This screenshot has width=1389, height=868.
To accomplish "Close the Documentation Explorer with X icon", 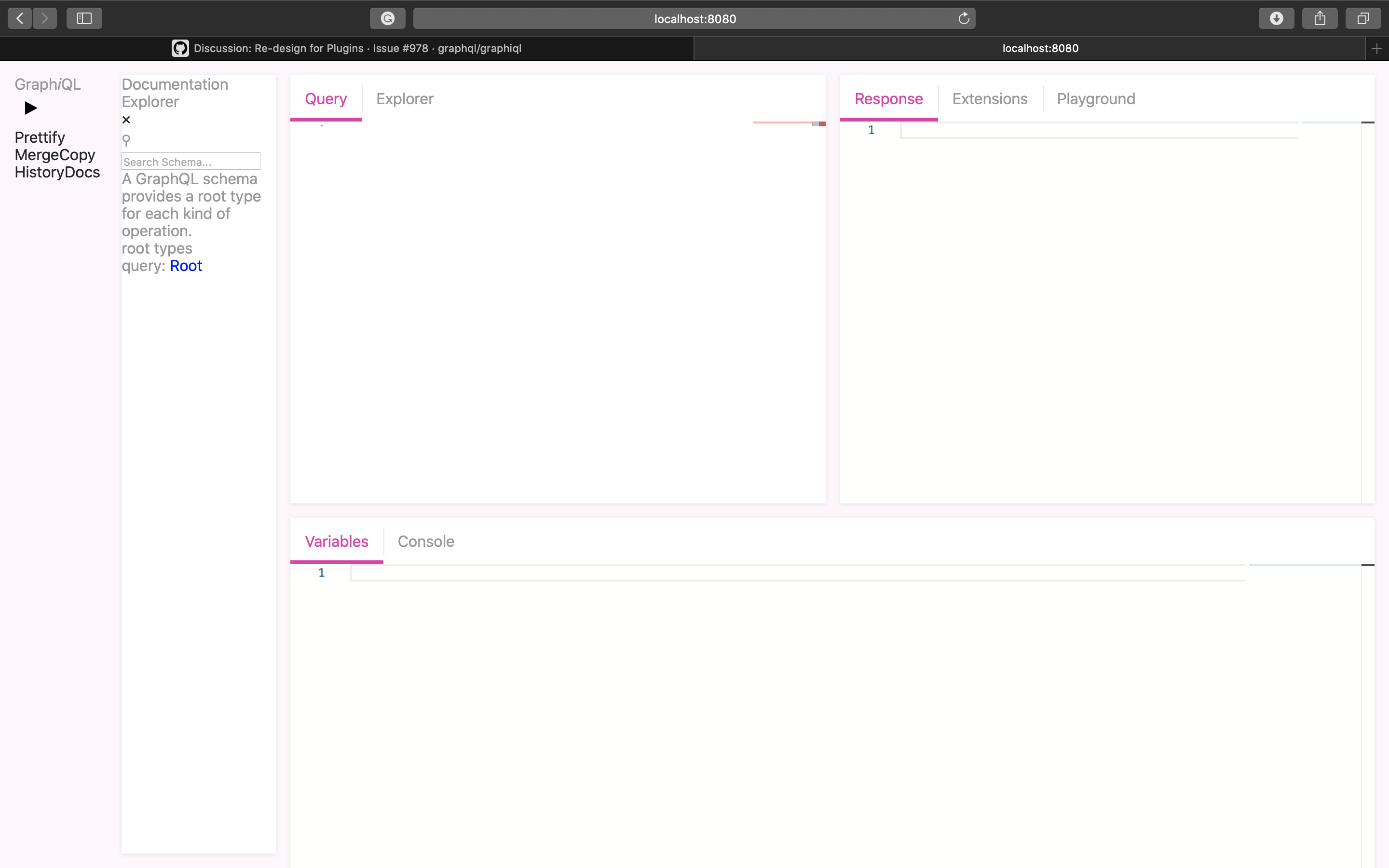I will point(126,120).
